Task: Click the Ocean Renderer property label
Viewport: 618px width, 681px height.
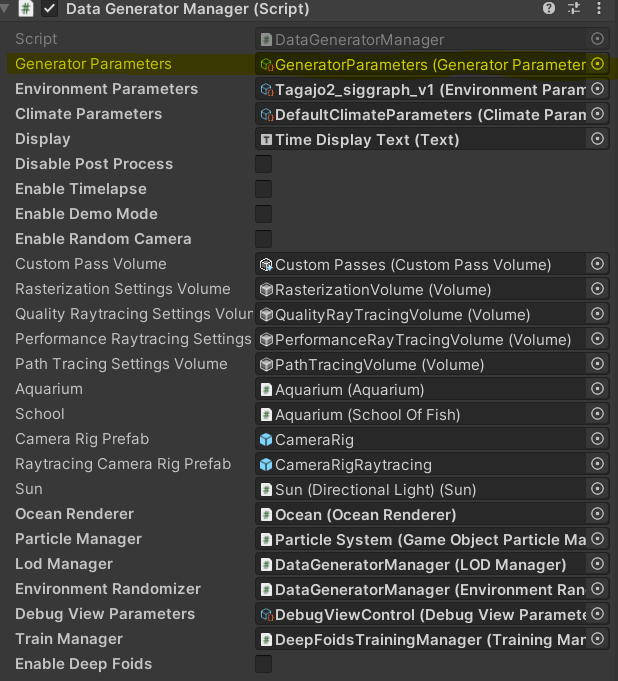Action: (74, 514)
